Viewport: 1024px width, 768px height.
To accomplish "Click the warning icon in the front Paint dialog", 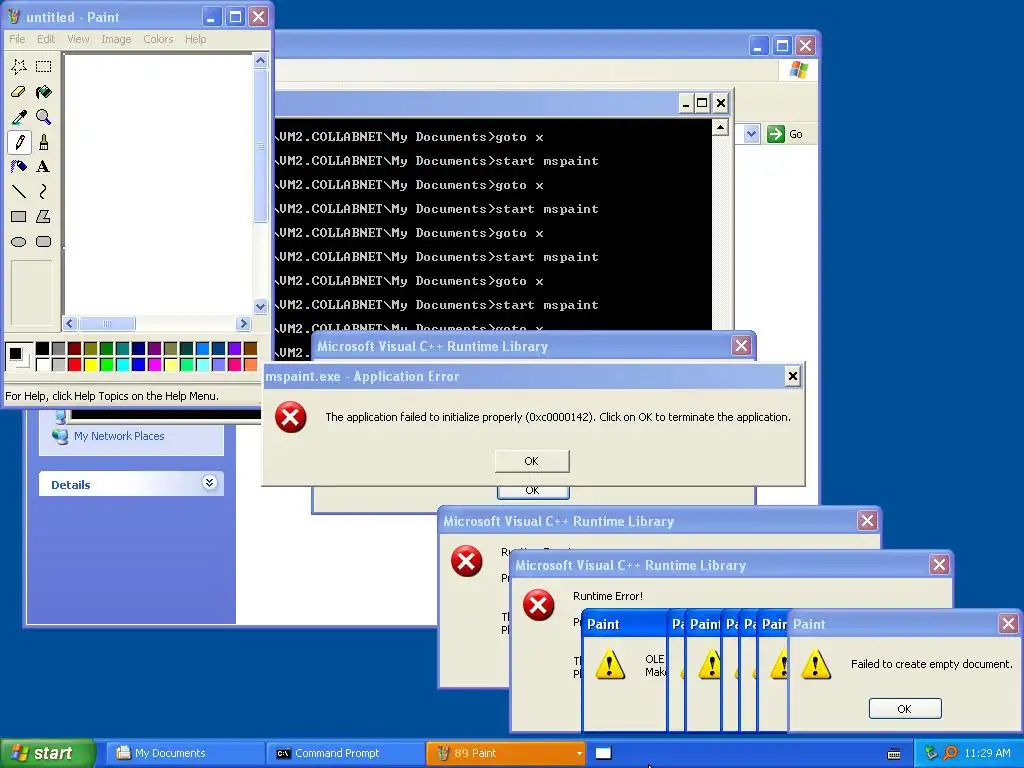I will 815,665.
